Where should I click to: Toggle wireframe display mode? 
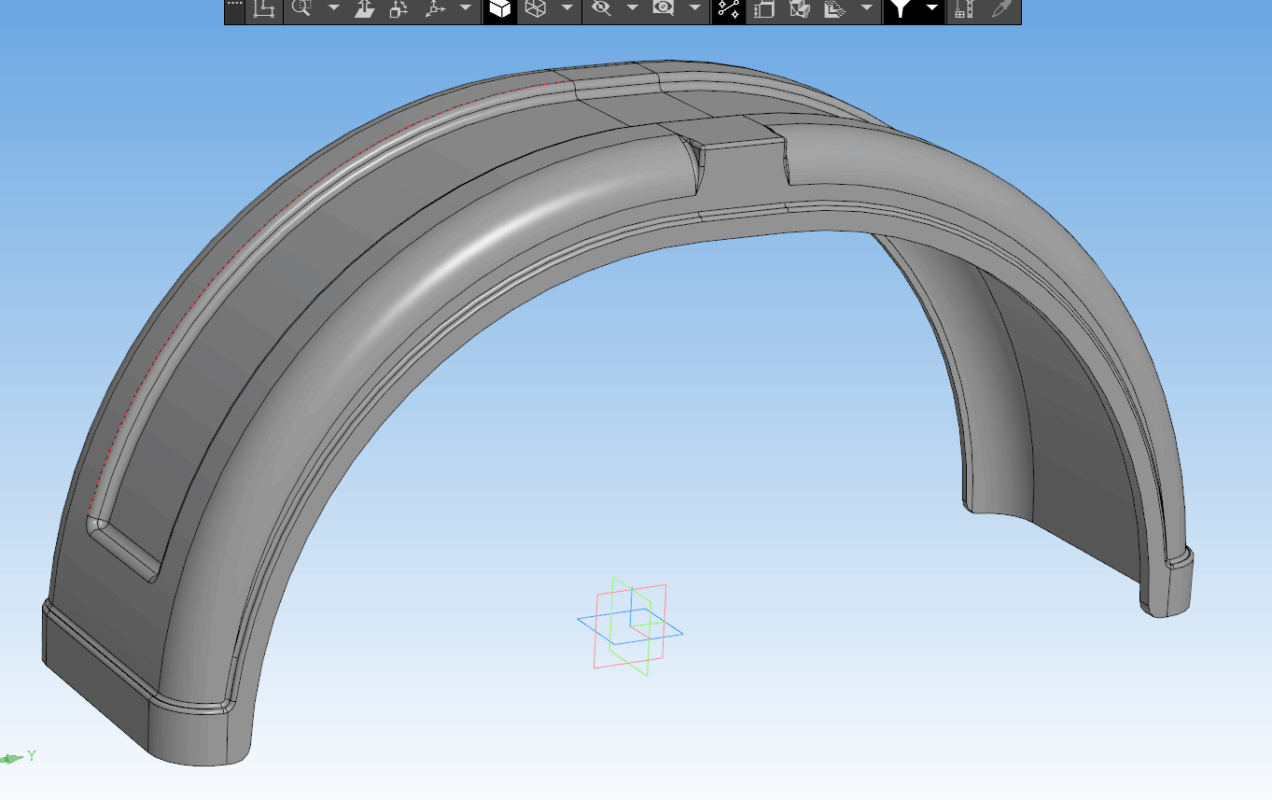point(535,10)
